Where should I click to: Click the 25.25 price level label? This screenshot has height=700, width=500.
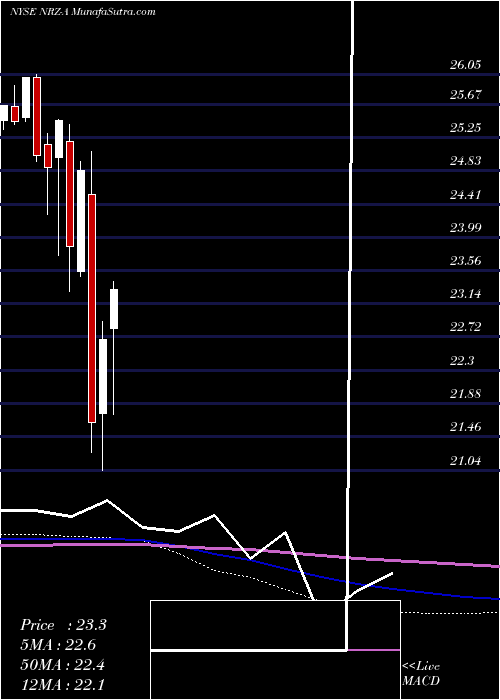click(x=465, y=128)
